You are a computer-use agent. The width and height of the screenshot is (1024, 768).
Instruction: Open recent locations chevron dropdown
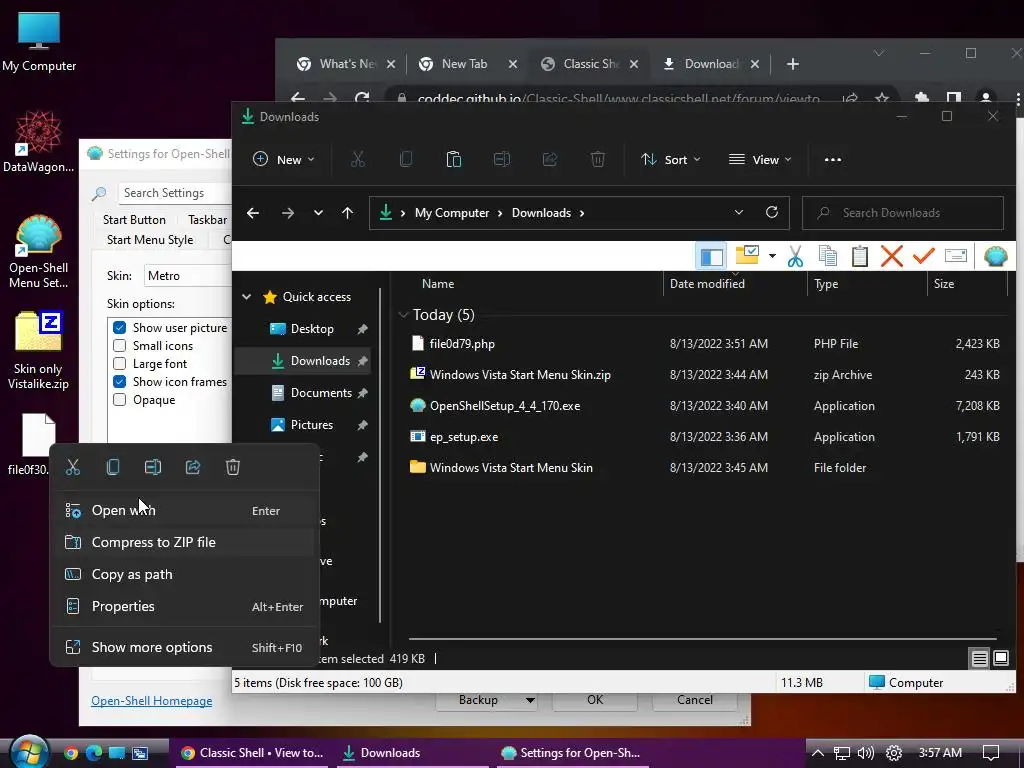coord(318,213)
